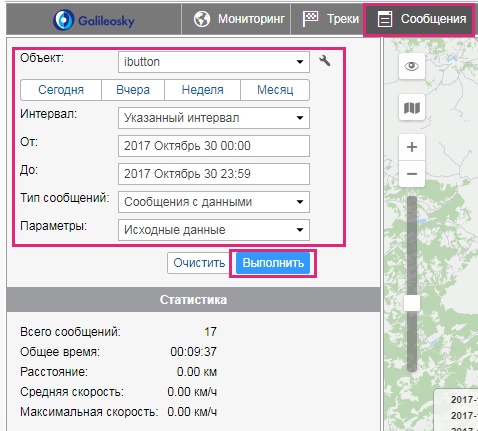The width and height of the screenshot is (478, 431).
Task: Click the Максимальная скорость label
Action: (89, 412)
